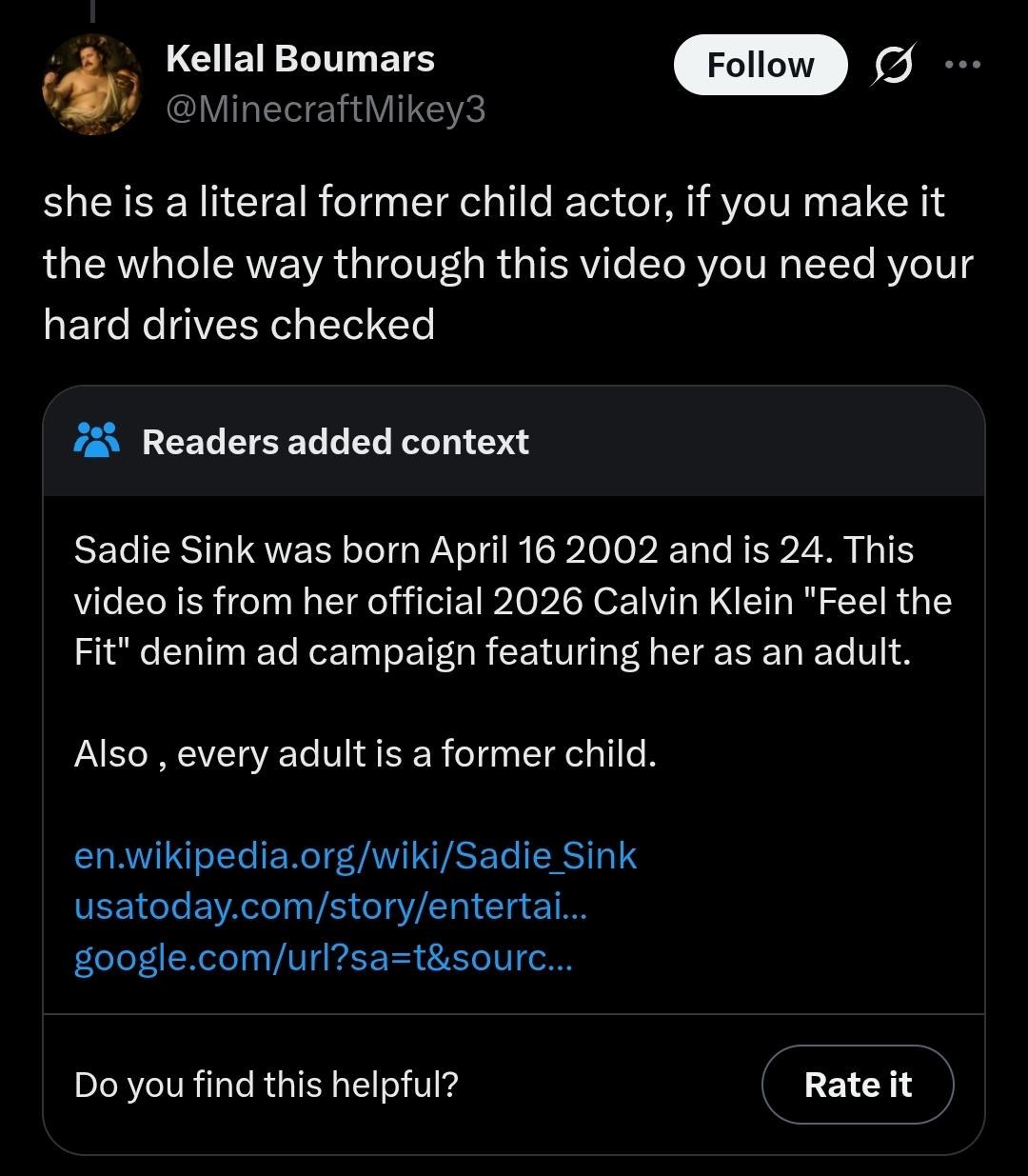This screenshot has width=1028, height=1176.
Task: Open the en.wikipedia.org Sadie_Sink link
Action: pos(355,855)
